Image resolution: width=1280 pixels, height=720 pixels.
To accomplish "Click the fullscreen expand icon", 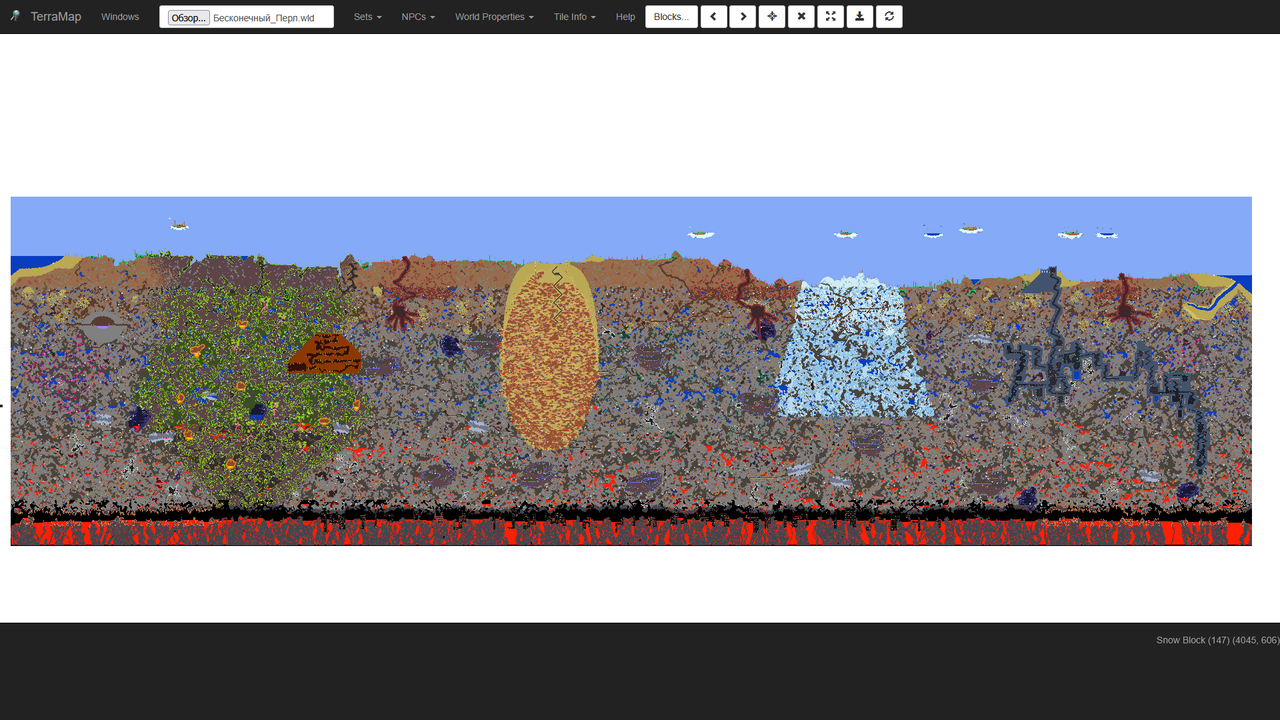I will tap(830, 17).
